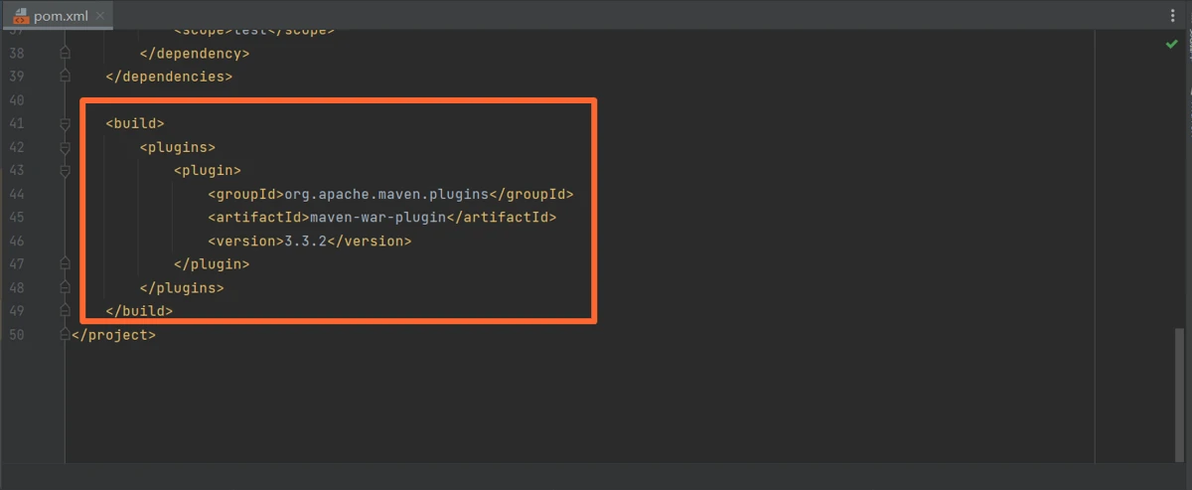
Task: Collapse the build tag fold marker
Action: 65,123
